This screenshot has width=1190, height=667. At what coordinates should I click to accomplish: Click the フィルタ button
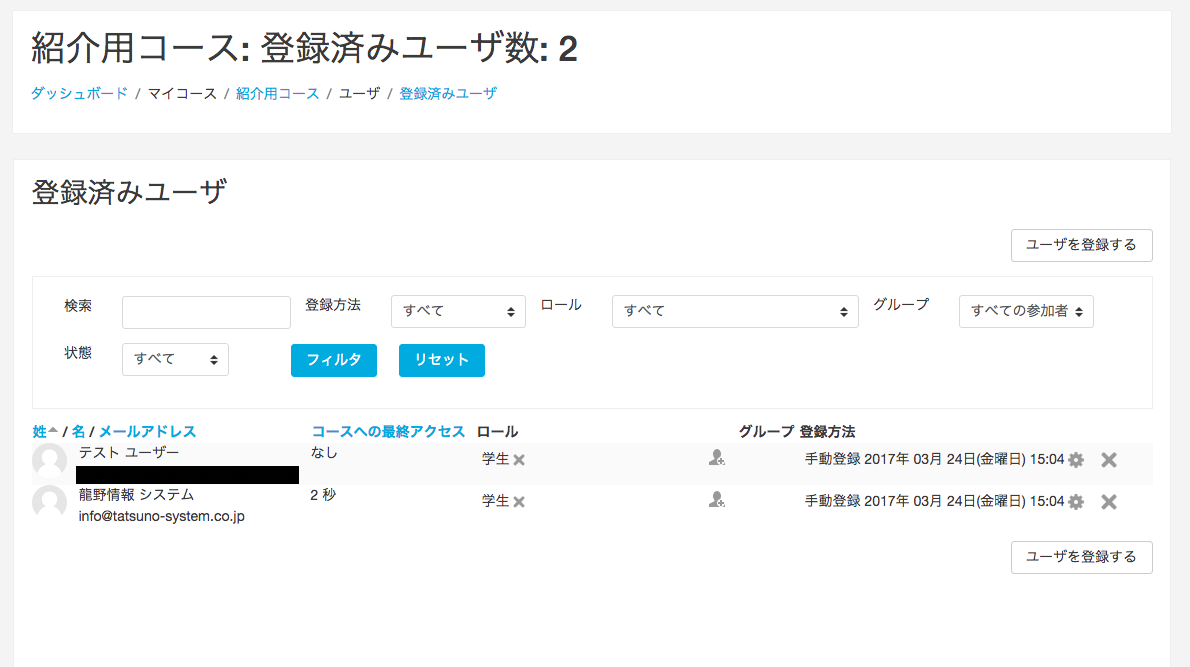tap(334, 360)
